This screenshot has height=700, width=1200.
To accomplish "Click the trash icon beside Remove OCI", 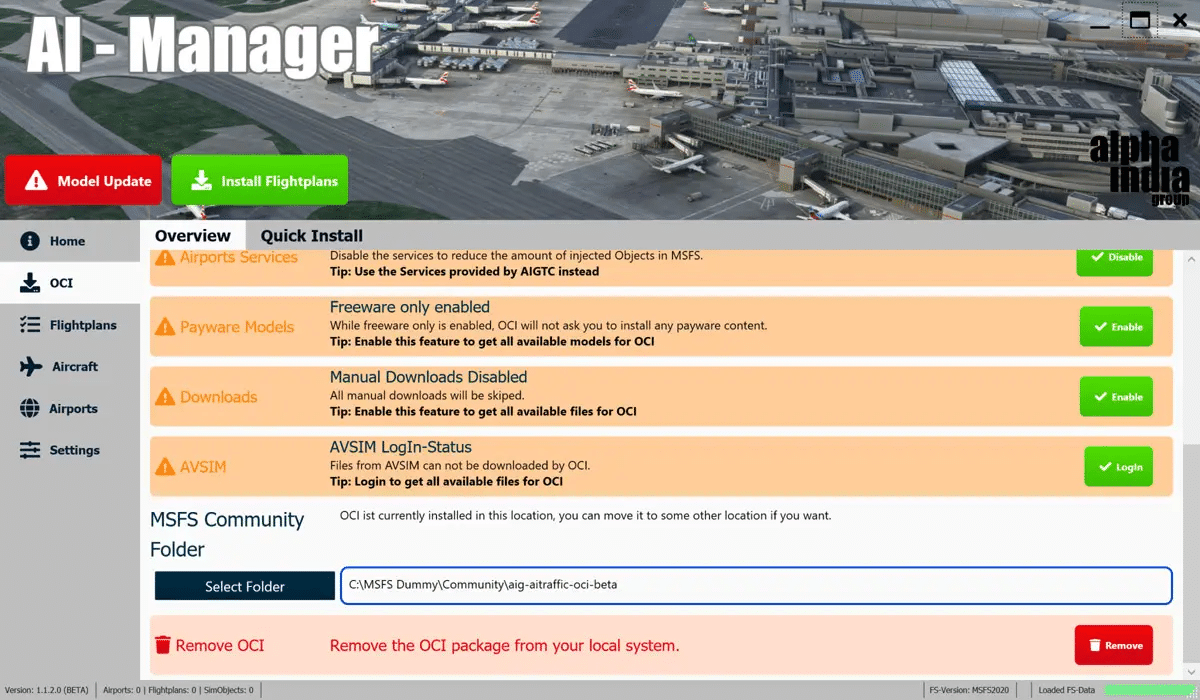I will 163,645.
